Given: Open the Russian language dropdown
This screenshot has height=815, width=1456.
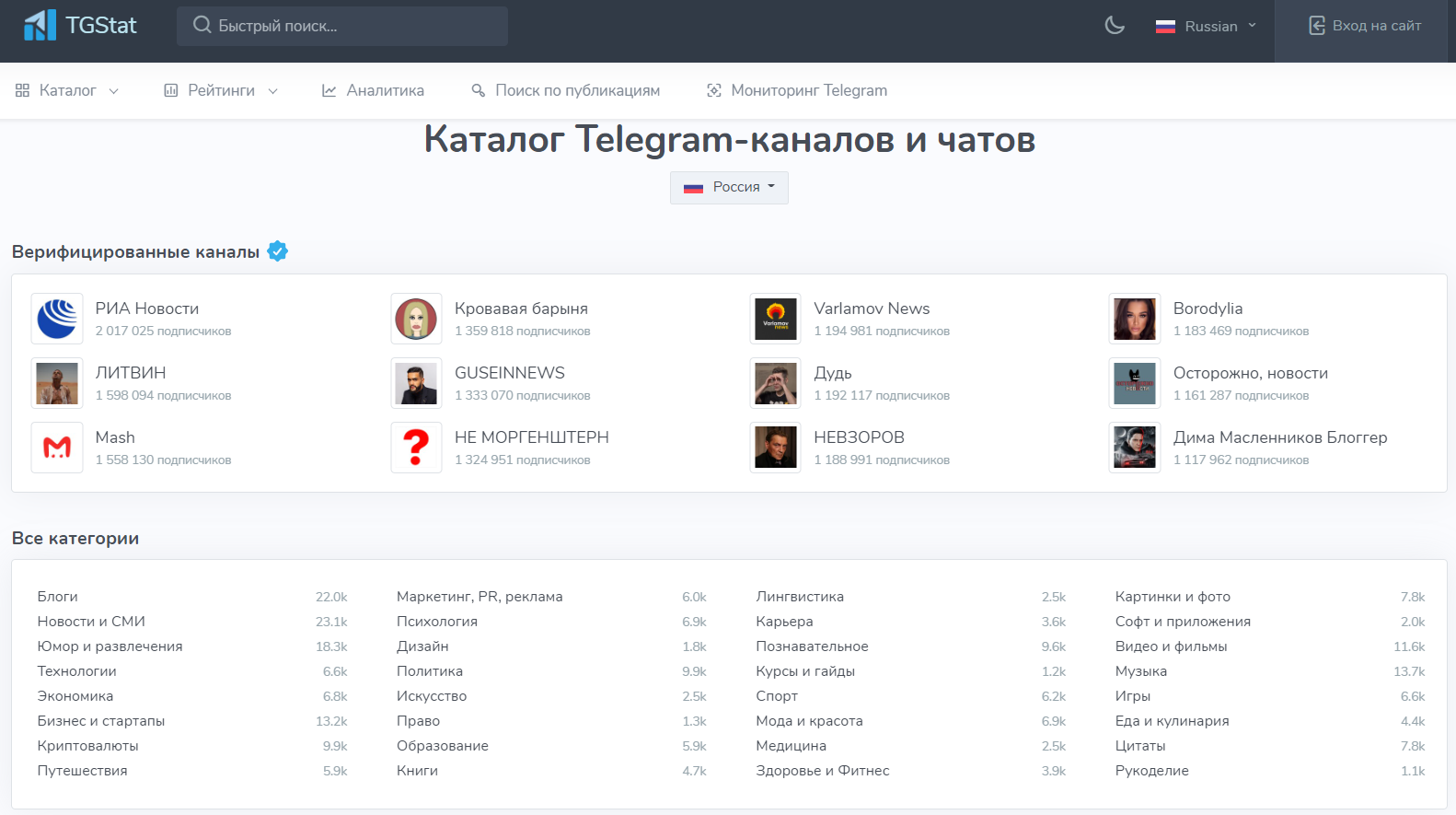Looking at the screenshot, I should [x=1206, y=26].
